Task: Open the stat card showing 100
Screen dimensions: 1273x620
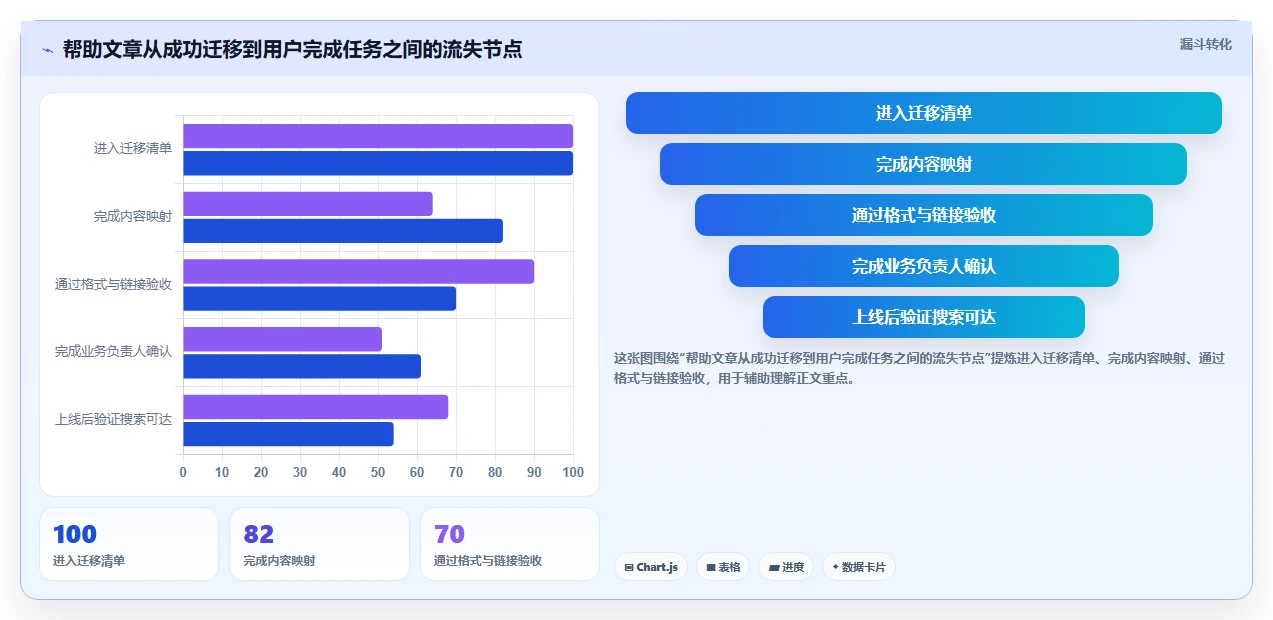Action: click(x=129, y=544)
